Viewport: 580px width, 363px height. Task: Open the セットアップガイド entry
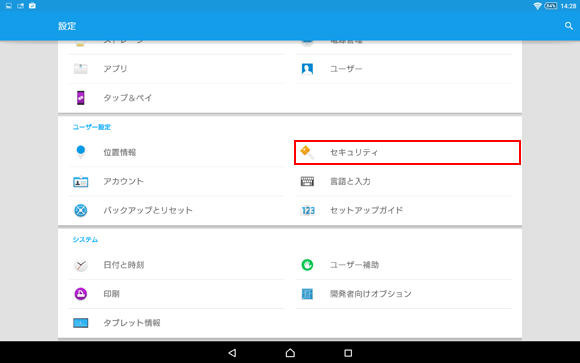coord(403,210)
